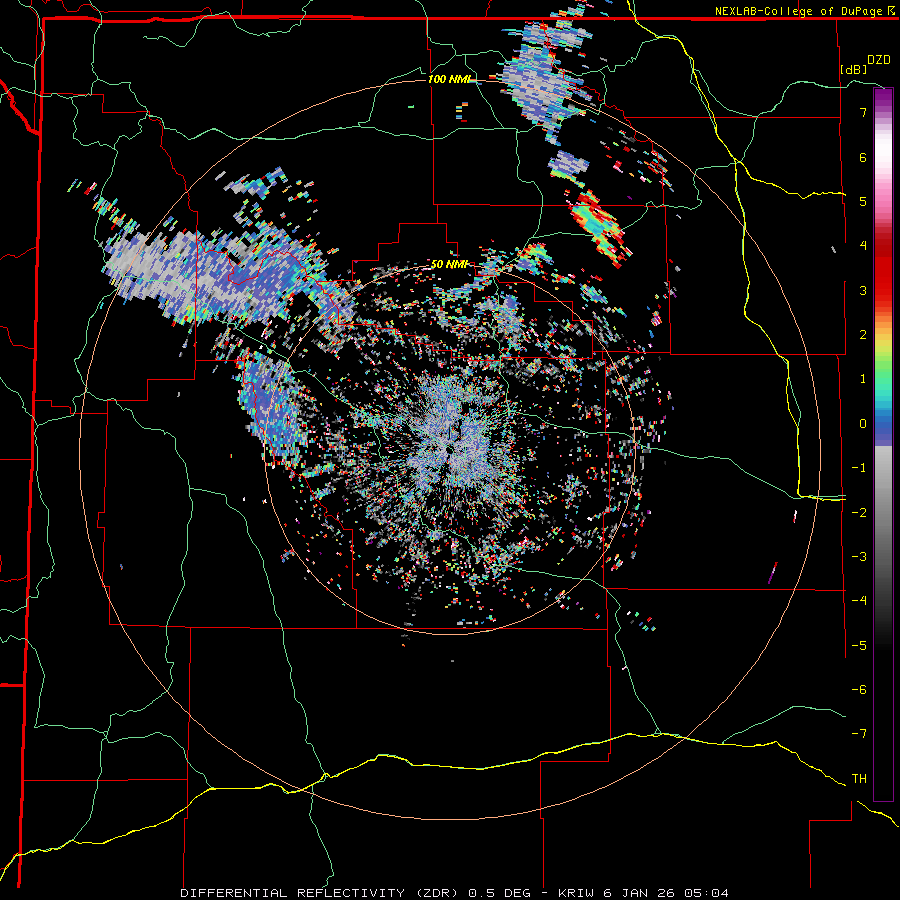Click the DIFFERENTIAL REFLECTIVITY (ZDR) title text
This screenshot has width=900, height=900.
click(321, 893)
